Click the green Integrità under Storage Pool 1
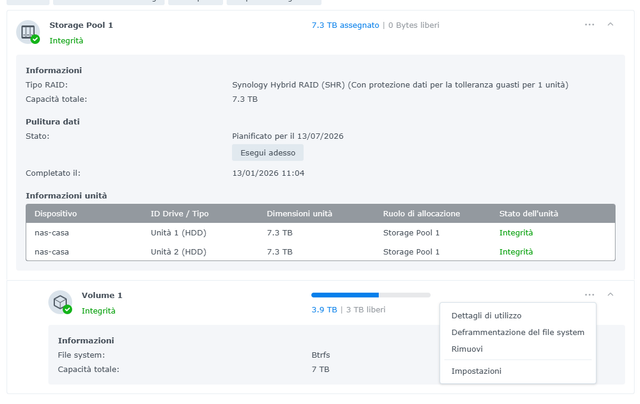Image resolution: width=640 pixels, height=404 pixels. pyautogui.click(x=66, y=40)
